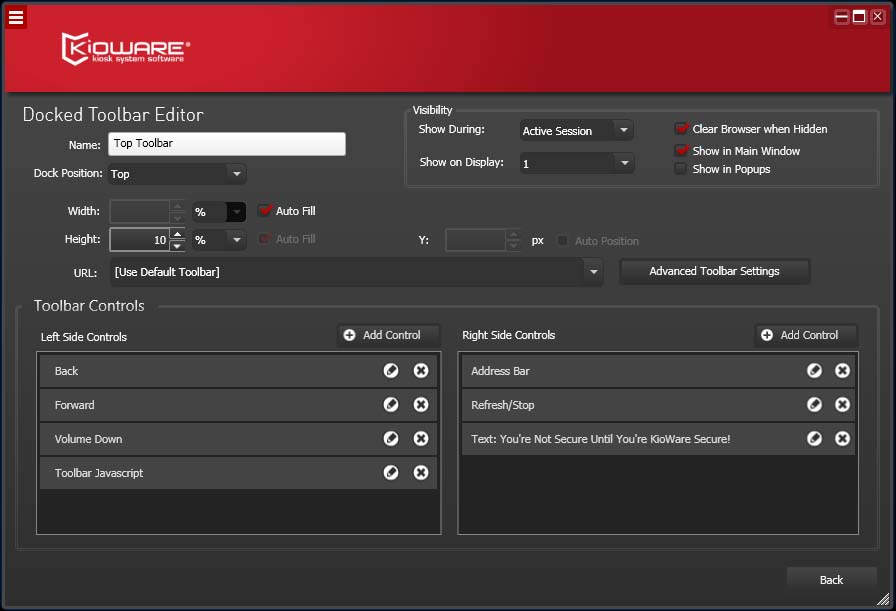Image resolution: width=896 pixels, height=611 pixels.
Task: Increase the Height value
Action: click(x=178, y=234)
